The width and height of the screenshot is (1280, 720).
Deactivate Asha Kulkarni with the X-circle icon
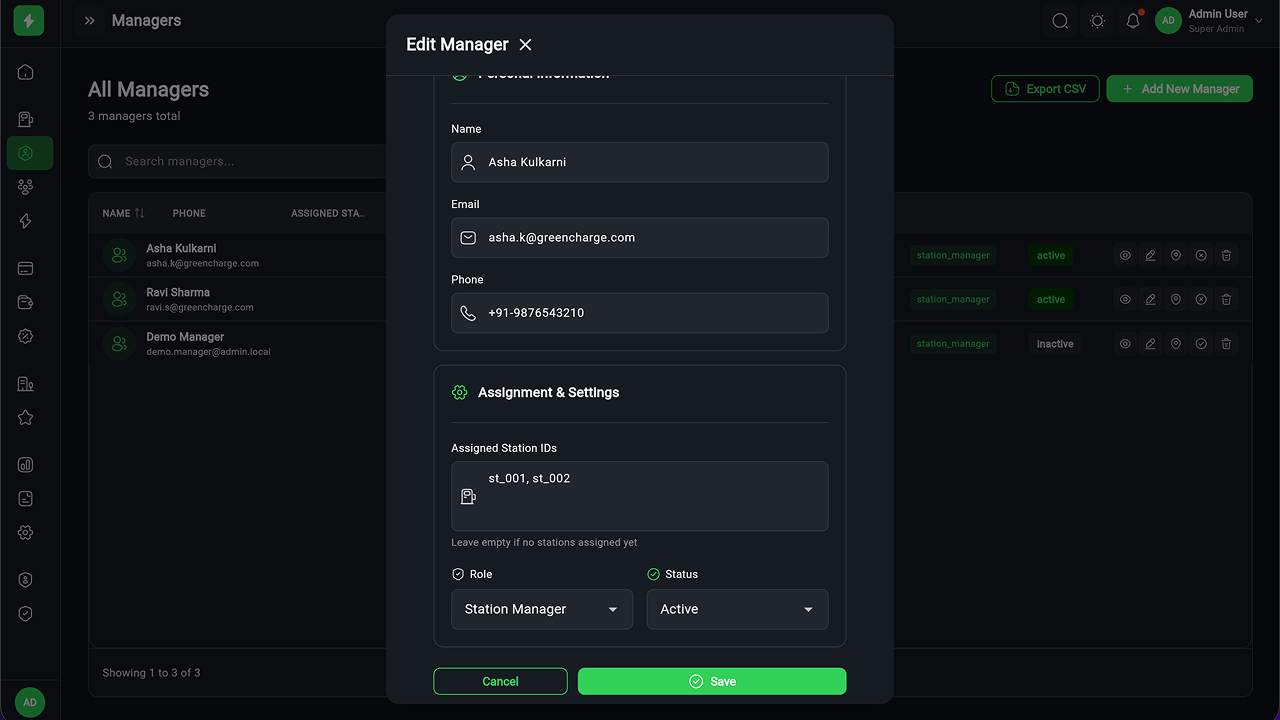click(x=1201, y=255)
